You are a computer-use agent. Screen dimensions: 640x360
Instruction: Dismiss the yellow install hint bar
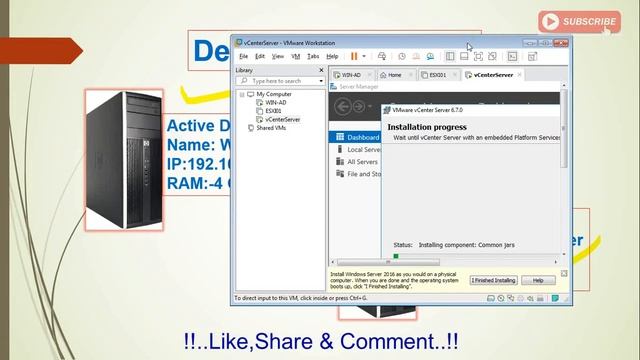(x=564, y=273)
